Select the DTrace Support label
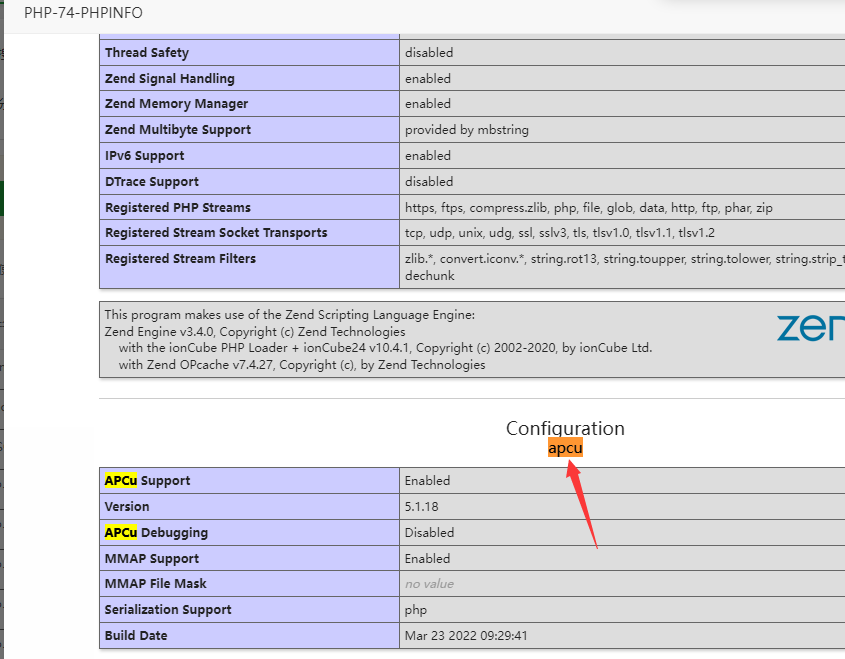 tap(152, 182)
